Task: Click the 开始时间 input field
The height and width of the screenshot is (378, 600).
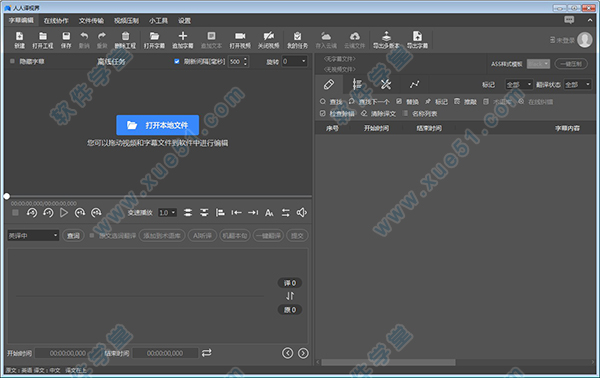Action: coord(67,353)
